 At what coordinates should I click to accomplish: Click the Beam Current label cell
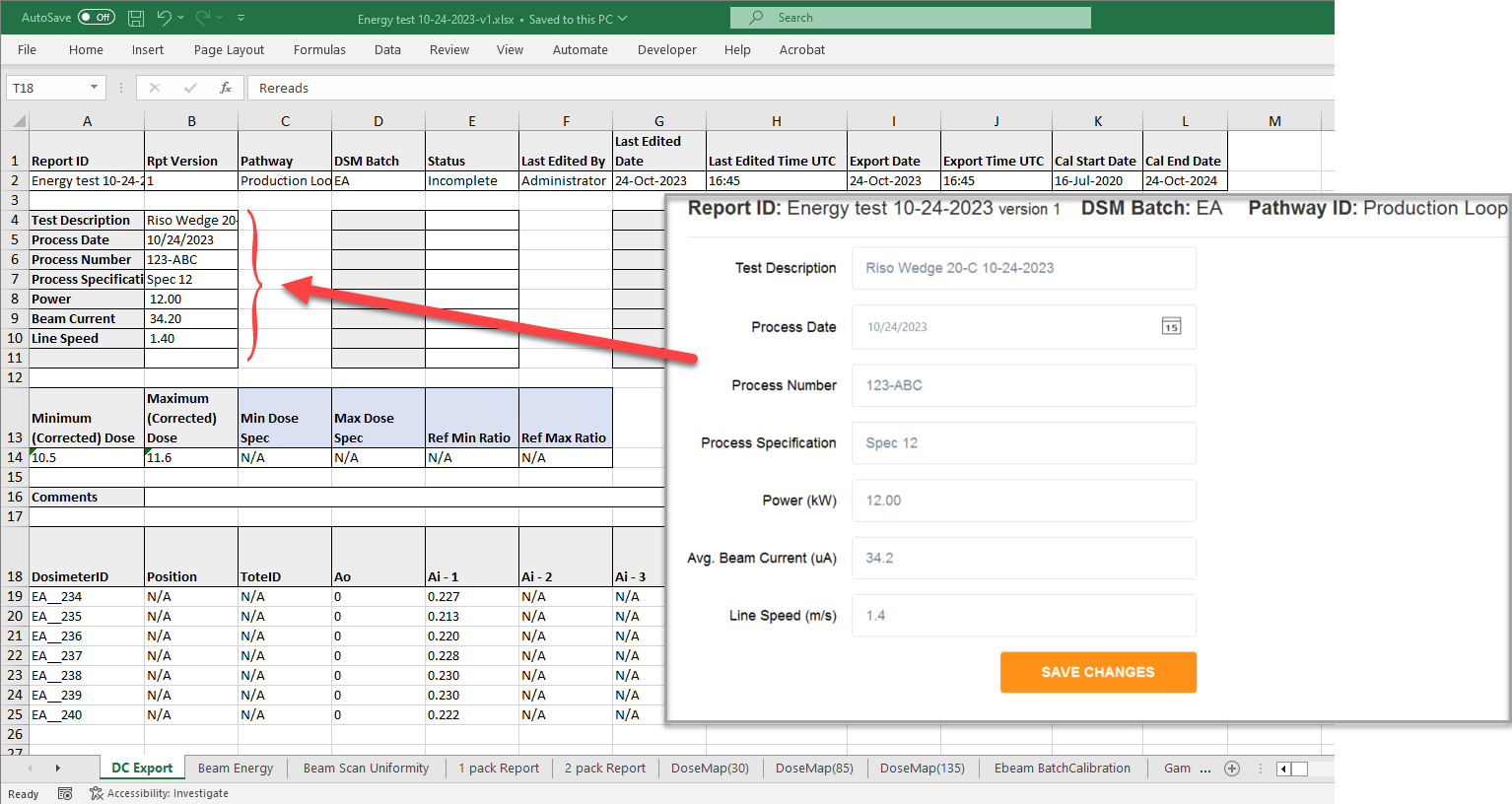tap(87, 319)
